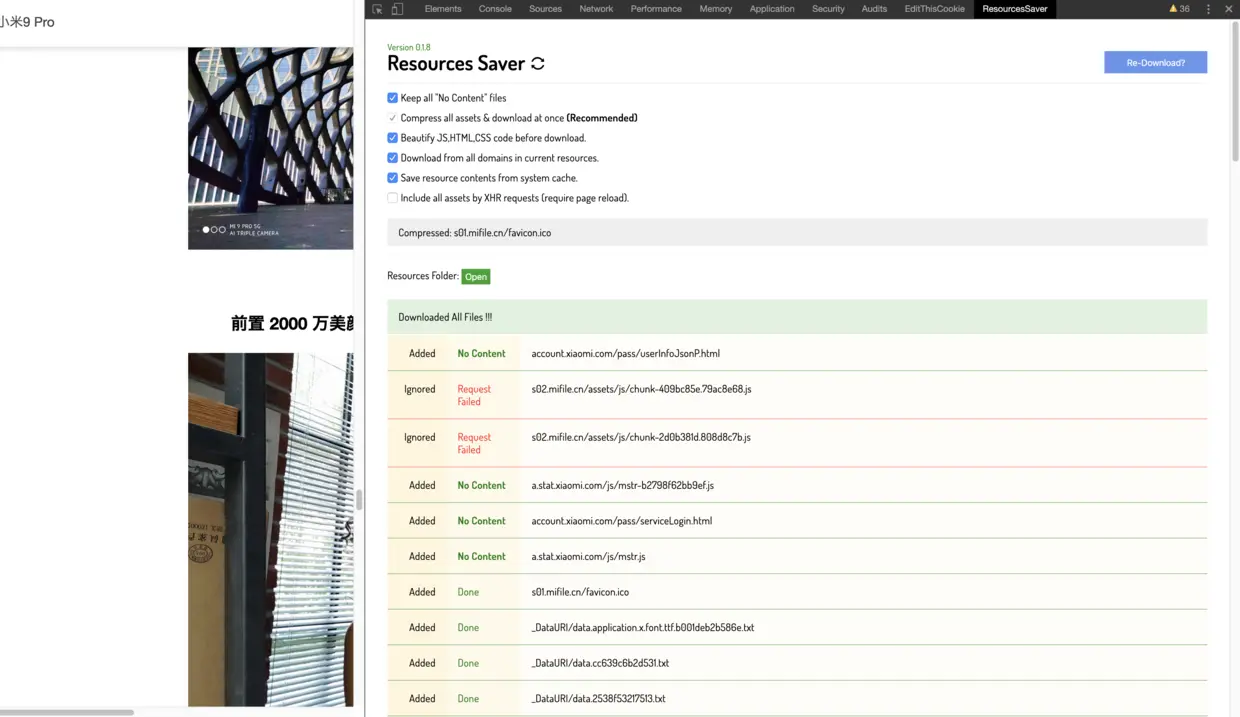Click the DevTools vertical scrollbar thumb
This screenshot has height=717, width=1240.
click(1235, 90)
